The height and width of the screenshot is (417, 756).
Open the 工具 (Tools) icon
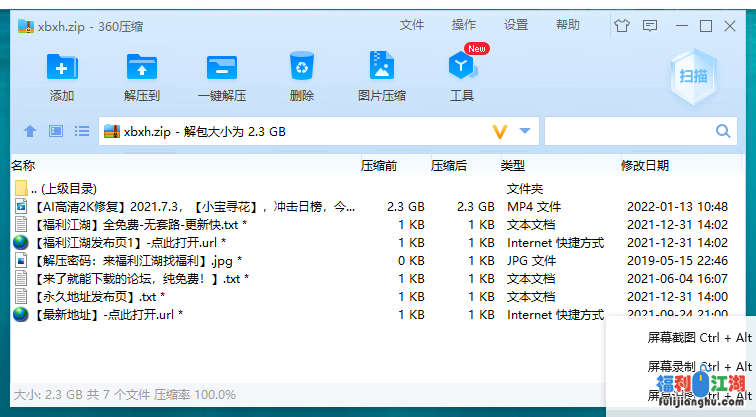461,67
